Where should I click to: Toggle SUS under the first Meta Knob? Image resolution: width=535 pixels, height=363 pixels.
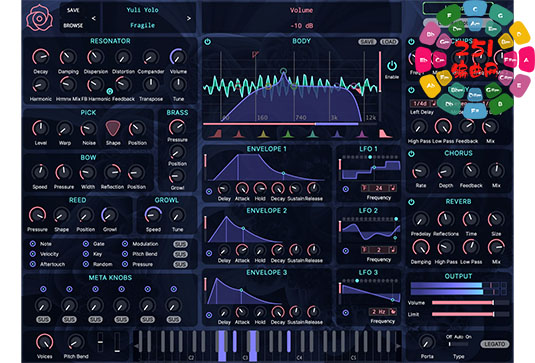coord(43,320)
